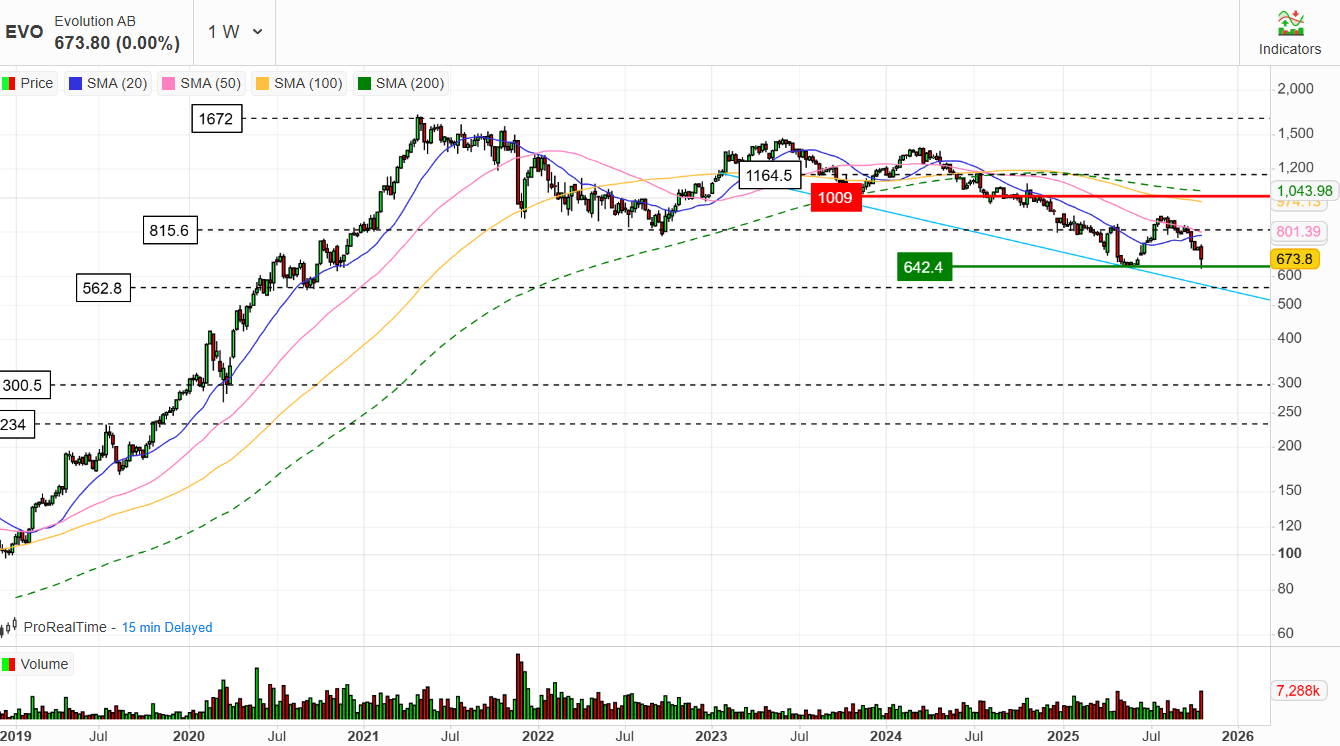Image resolution: width=1340 pixels, height=746 pixels.
Task: Click the 7,288k volume value tag
Action: click(1299, 691)
